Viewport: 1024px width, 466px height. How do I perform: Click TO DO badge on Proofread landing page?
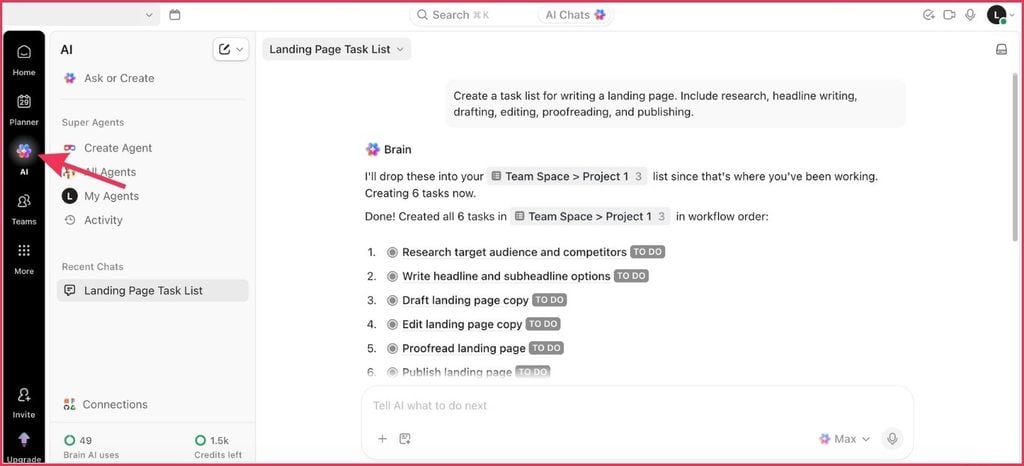pyautogui.click(x=547, y=349)
